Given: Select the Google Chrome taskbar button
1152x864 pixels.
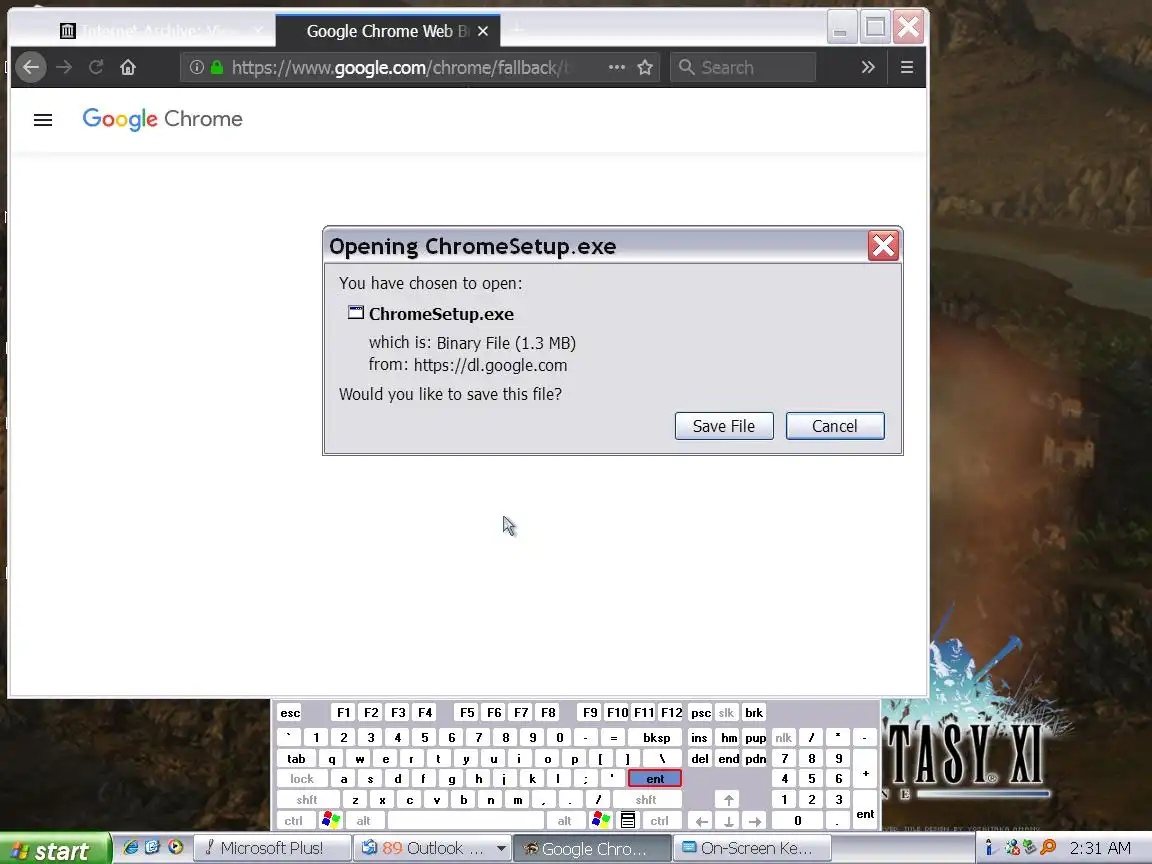Looking at the screenshot, I should [x=592, y=849].
